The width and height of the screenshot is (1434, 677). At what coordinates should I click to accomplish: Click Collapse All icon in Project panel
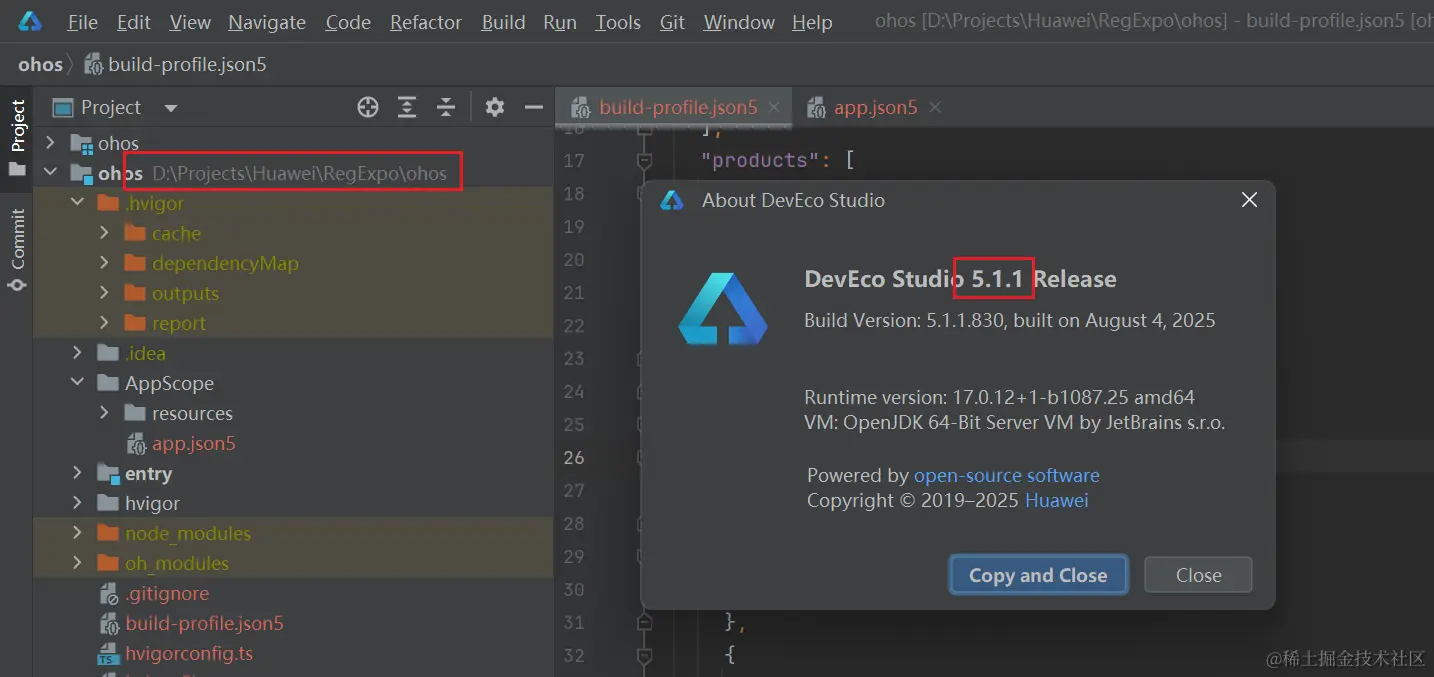click(446, 107)
